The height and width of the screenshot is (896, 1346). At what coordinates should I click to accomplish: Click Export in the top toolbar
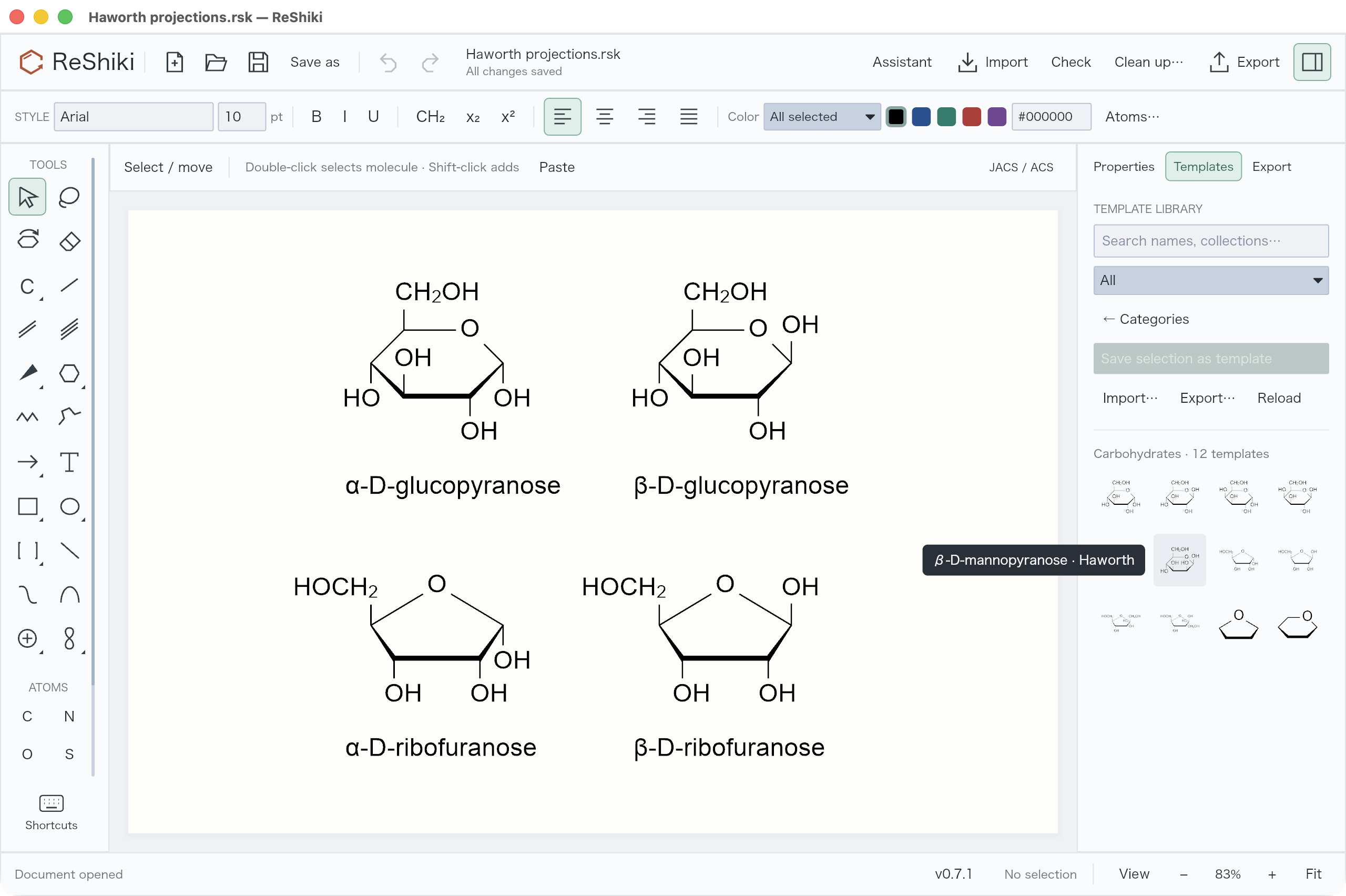pyautogui.click(x=1245, y=62)
